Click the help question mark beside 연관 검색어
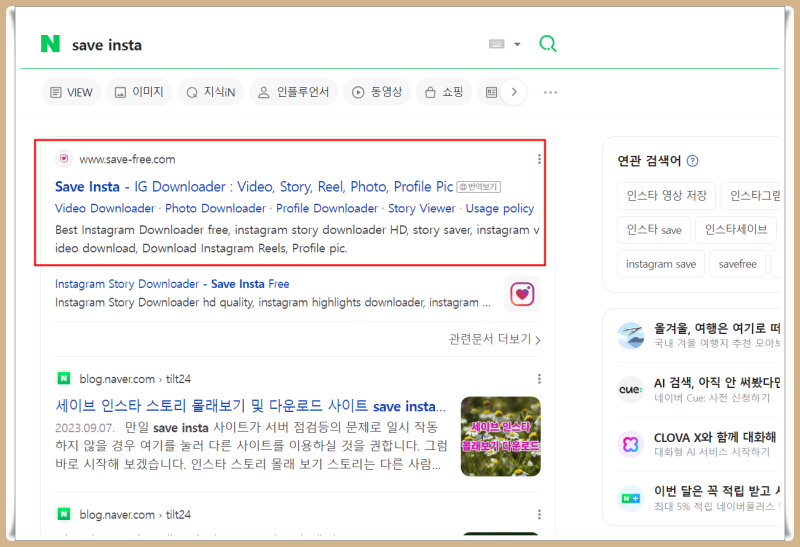 click(x=692, y=161)
